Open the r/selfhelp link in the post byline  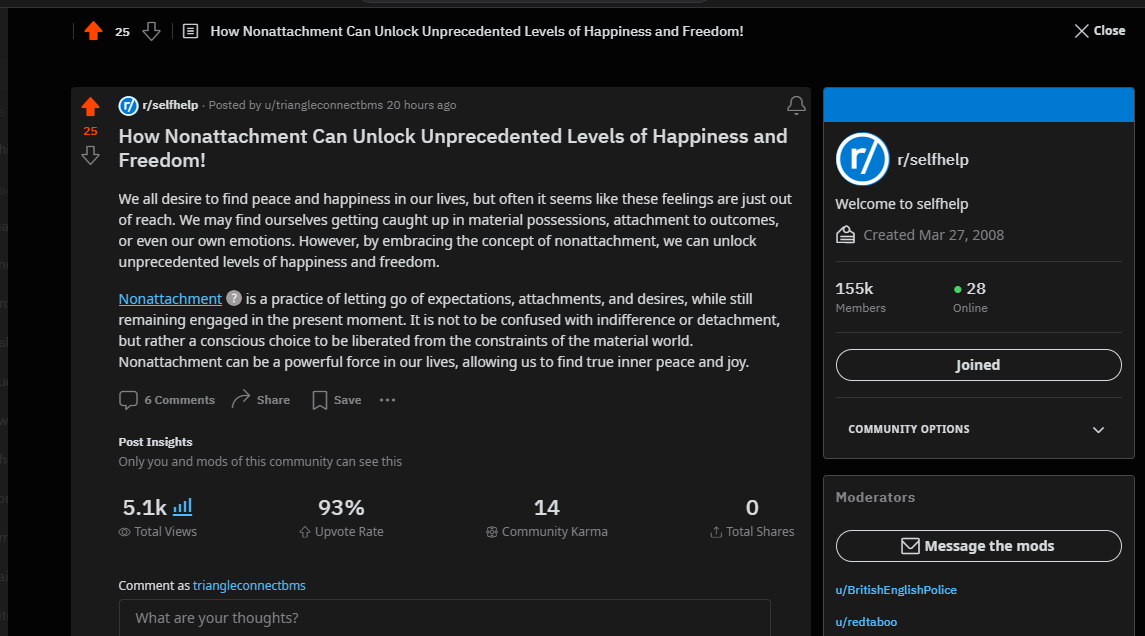point(170,105)
